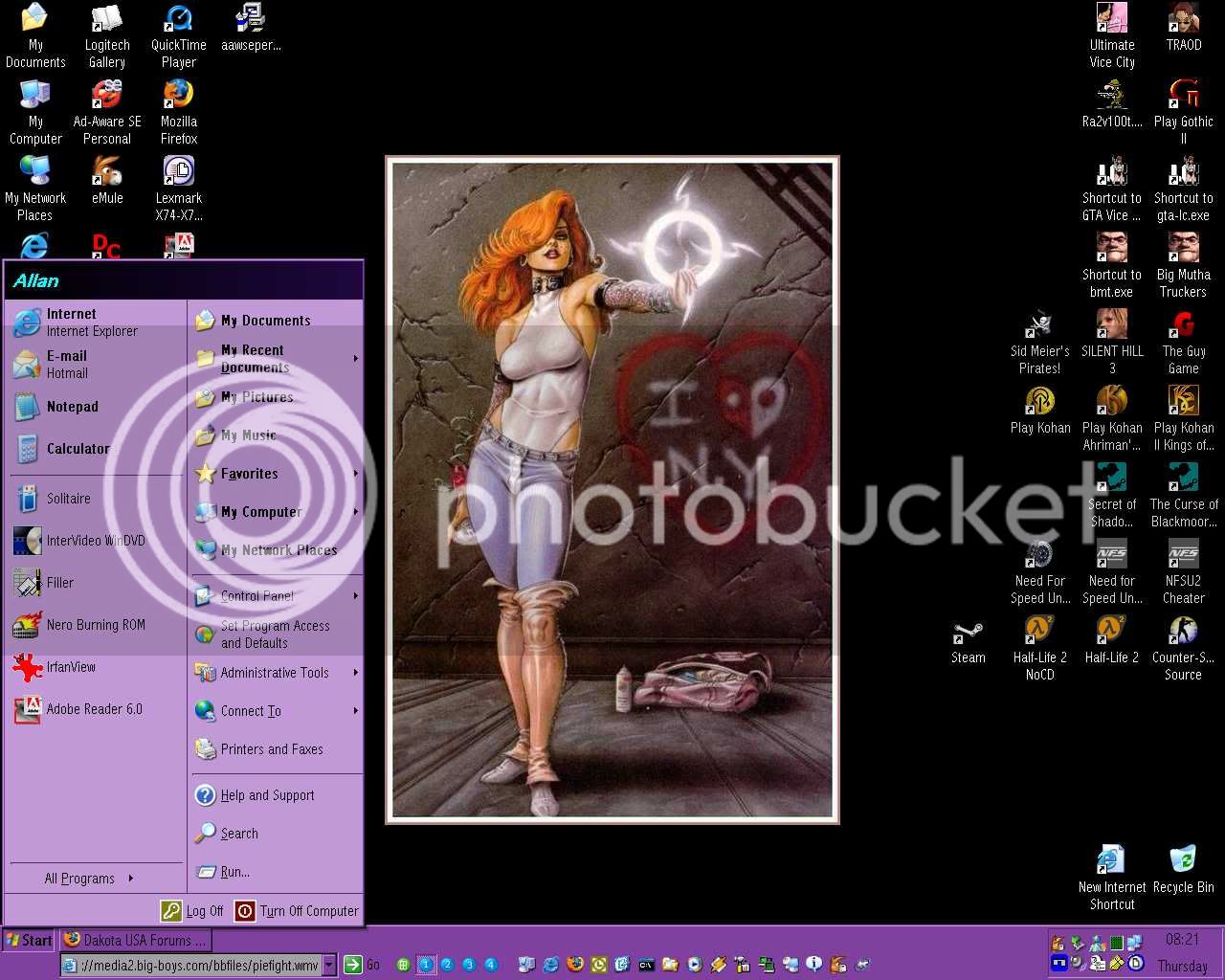Select The Guy Game desktop icon
The image size is (1225, 980).
(1184, 343)
